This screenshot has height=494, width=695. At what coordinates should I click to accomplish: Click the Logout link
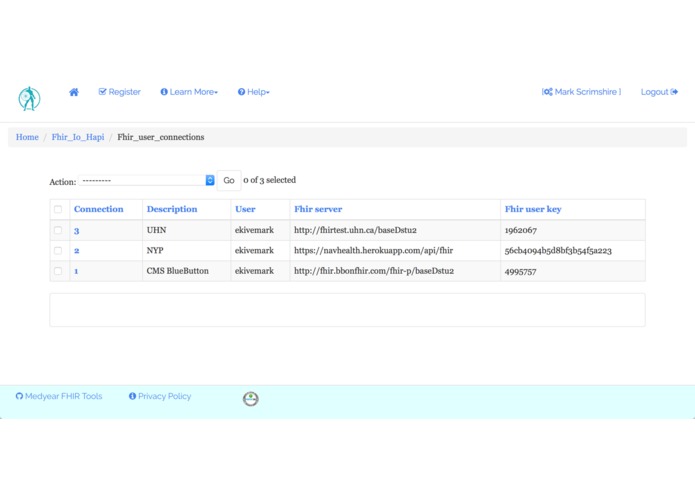coord(659,92)
